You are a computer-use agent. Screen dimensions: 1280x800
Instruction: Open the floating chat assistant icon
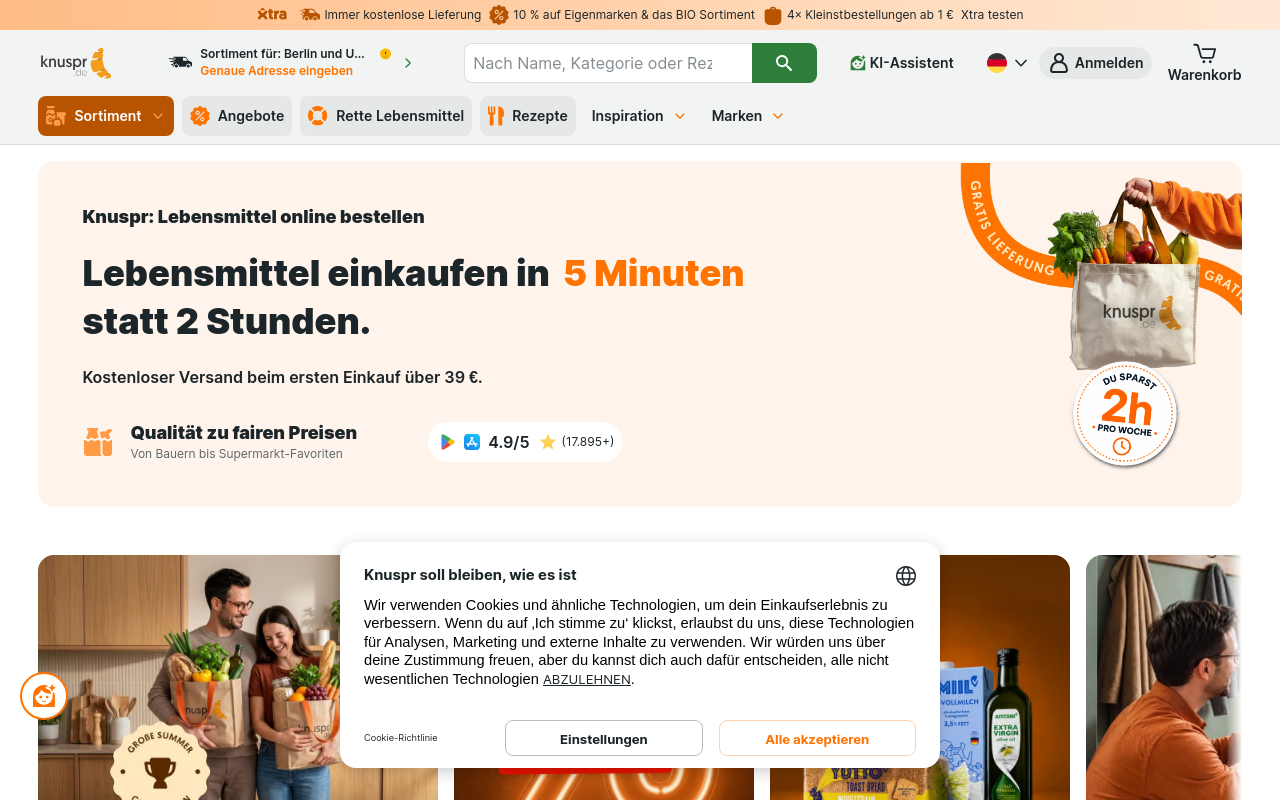(x=44, y=696)
